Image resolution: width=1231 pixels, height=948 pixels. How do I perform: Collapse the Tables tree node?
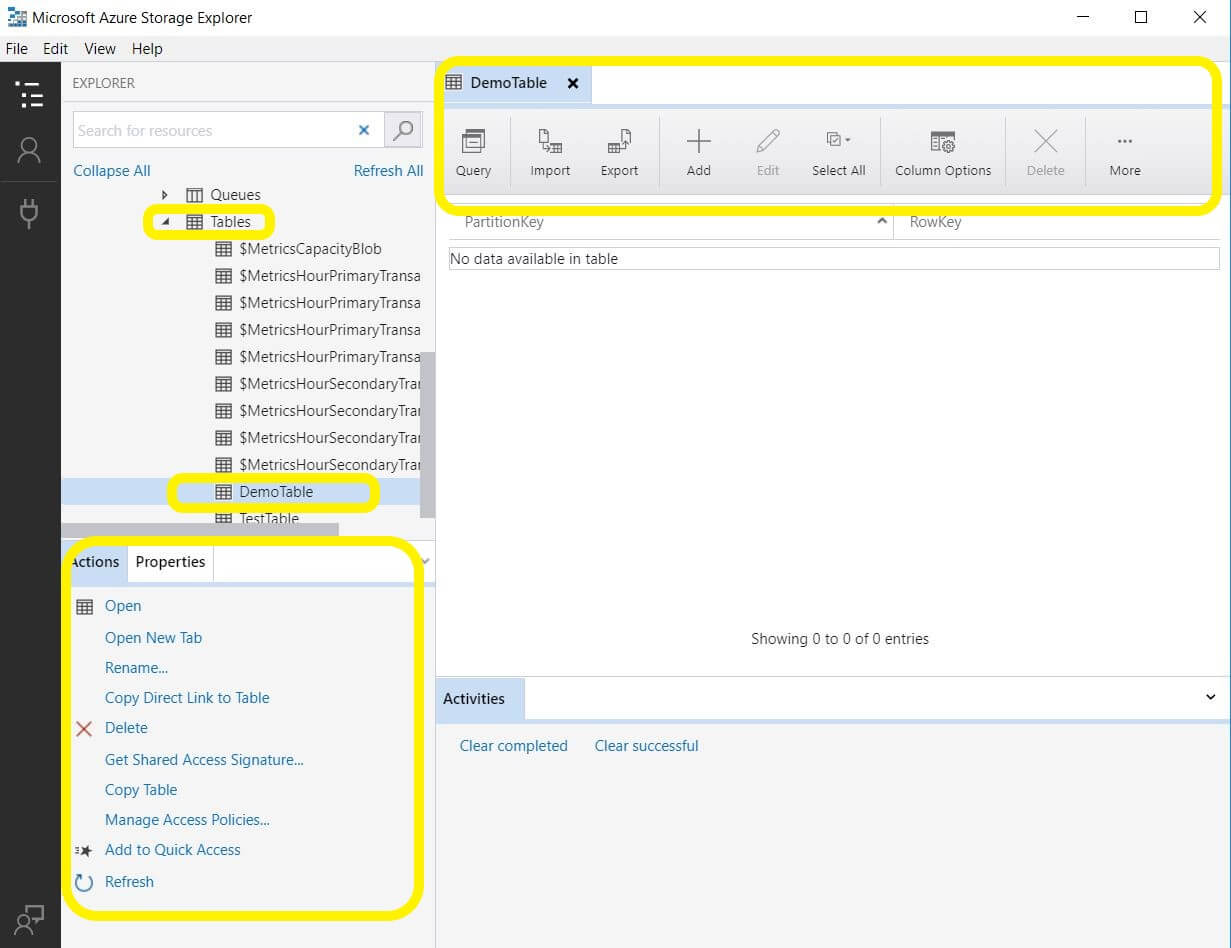coord(165,222)
